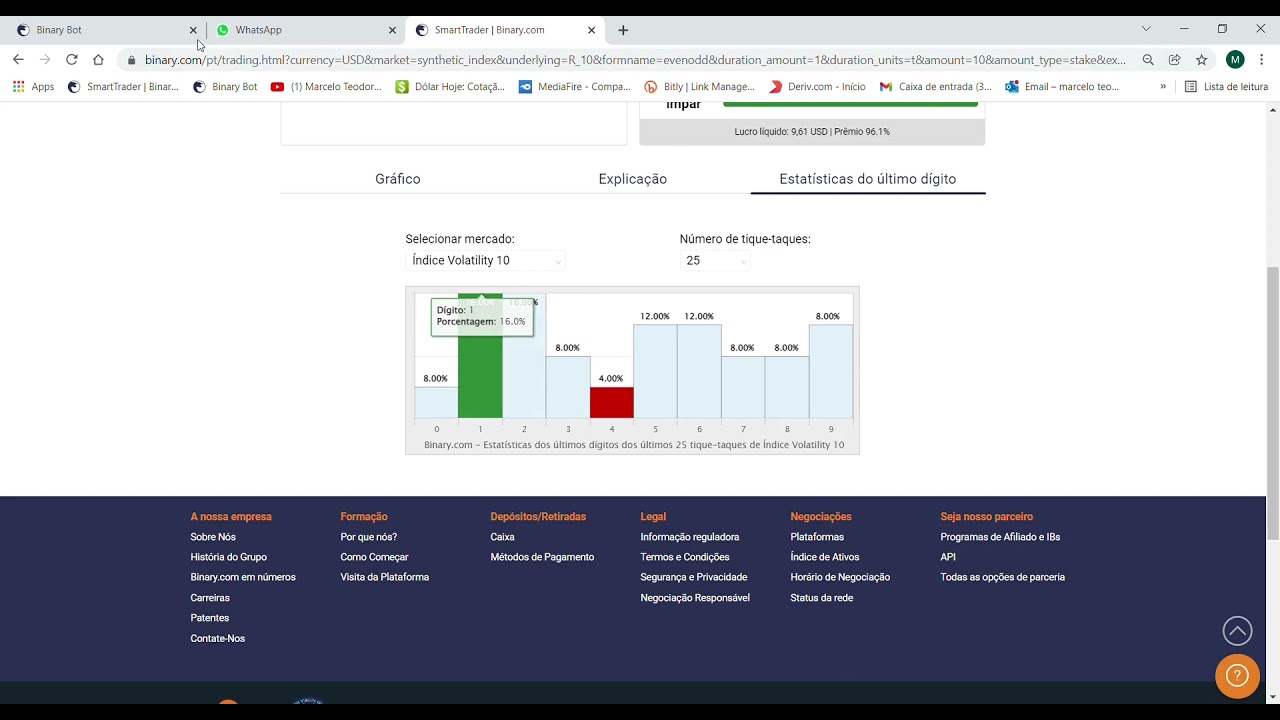This screenshot has width=1280, height=720.
Task: Open Visita da Plataforma link
Action: pos(385,577)
